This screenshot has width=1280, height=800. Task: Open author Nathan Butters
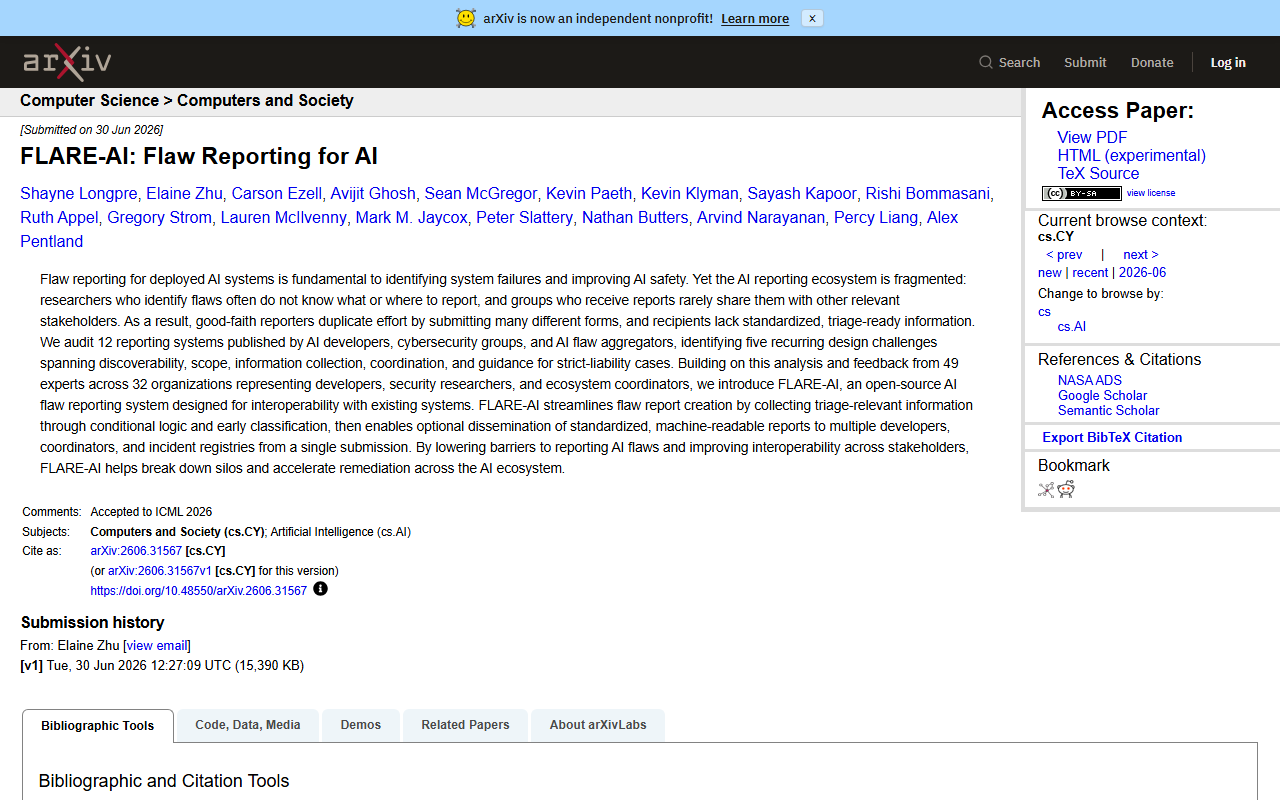pos(635,217)
